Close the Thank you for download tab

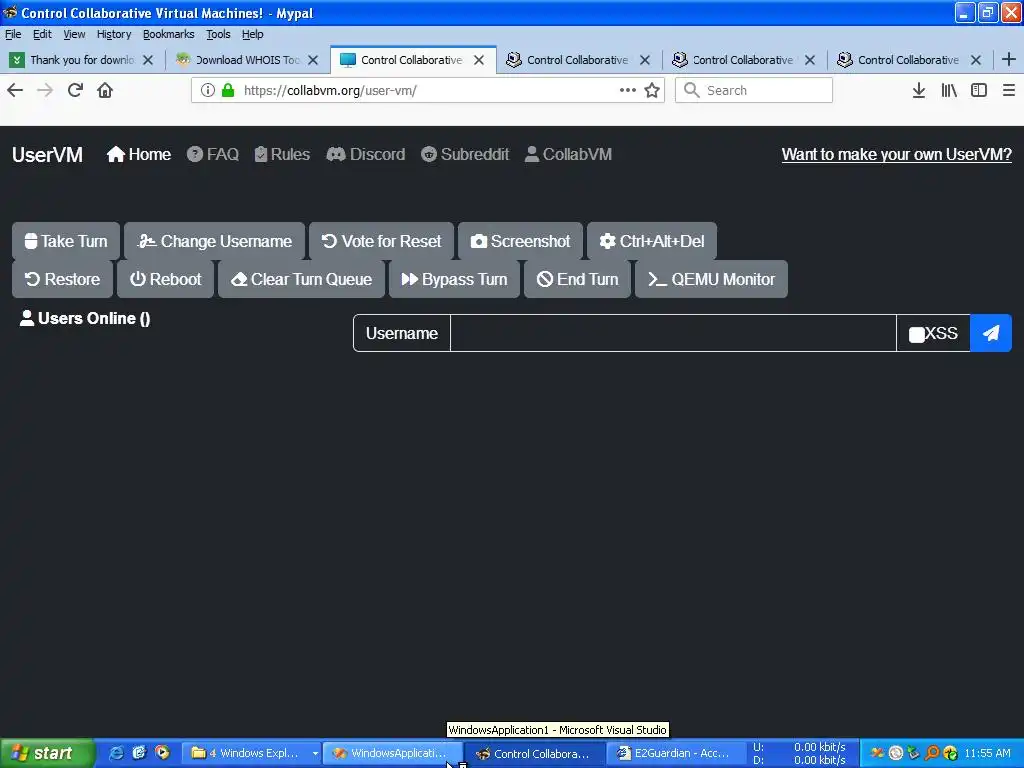point(148,60)
